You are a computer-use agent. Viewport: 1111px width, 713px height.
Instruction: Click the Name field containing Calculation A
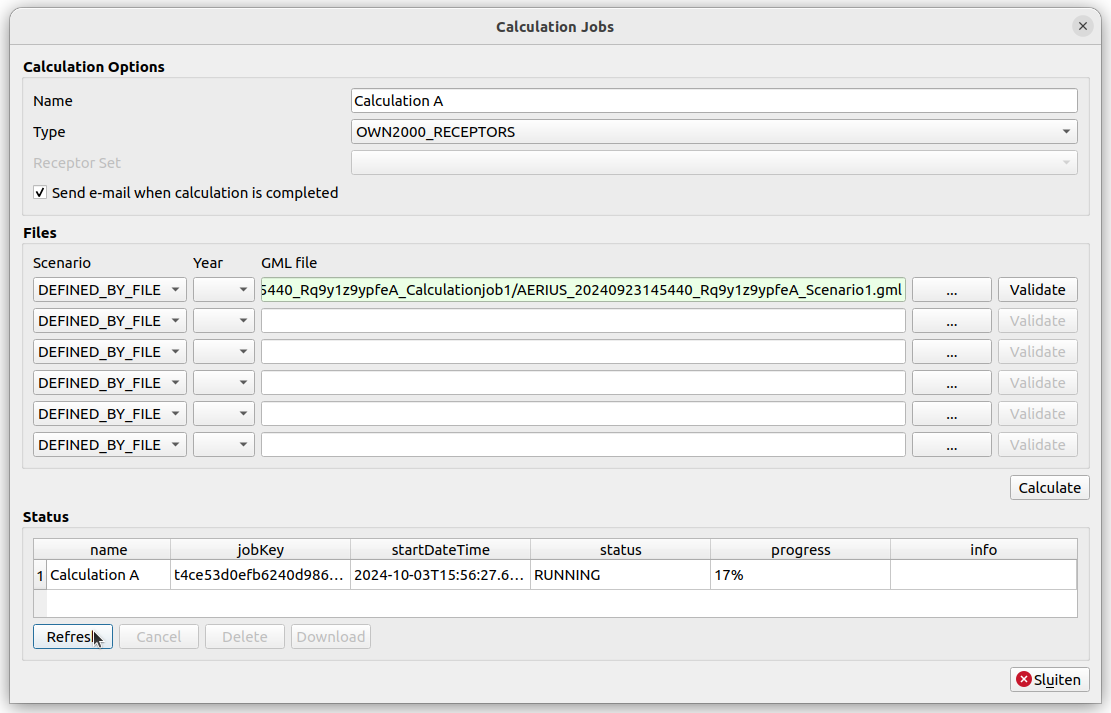point(714,101)
